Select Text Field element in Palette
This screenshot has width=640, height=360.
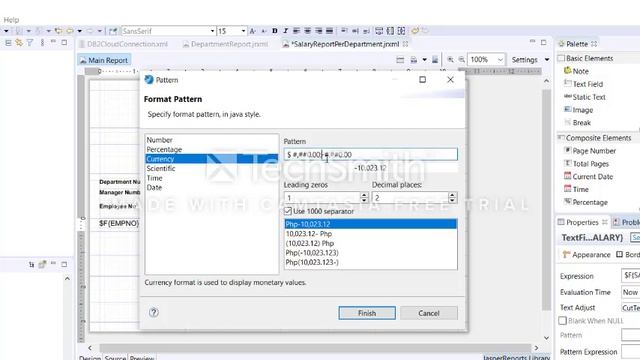click(x=583, y=84)
